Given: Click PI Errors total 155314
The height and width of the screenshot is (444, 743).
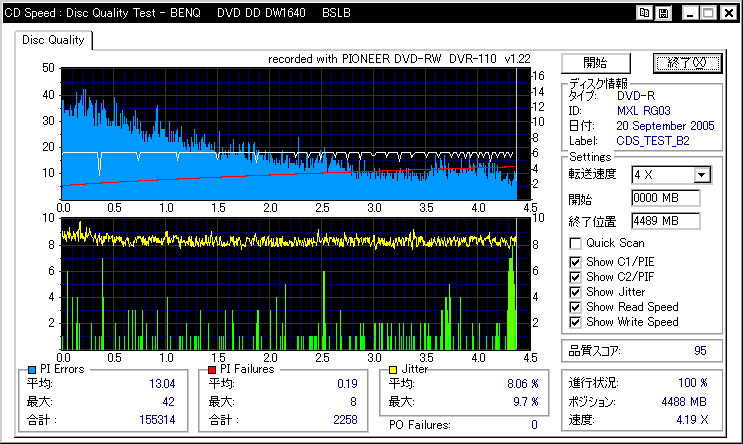Looking at the screenshot, I should 157,420.
